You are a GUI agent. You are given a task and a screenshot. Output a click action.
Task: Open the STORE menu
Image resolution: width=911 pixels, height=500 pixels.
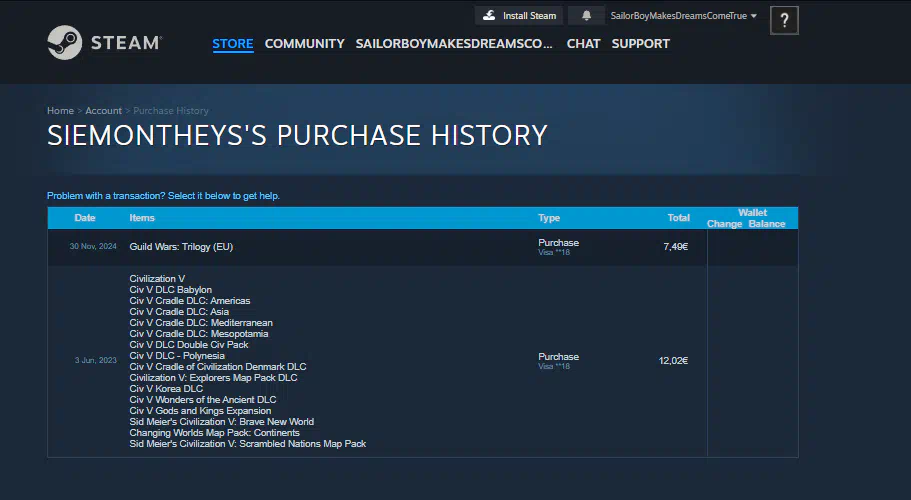point(233,44)
